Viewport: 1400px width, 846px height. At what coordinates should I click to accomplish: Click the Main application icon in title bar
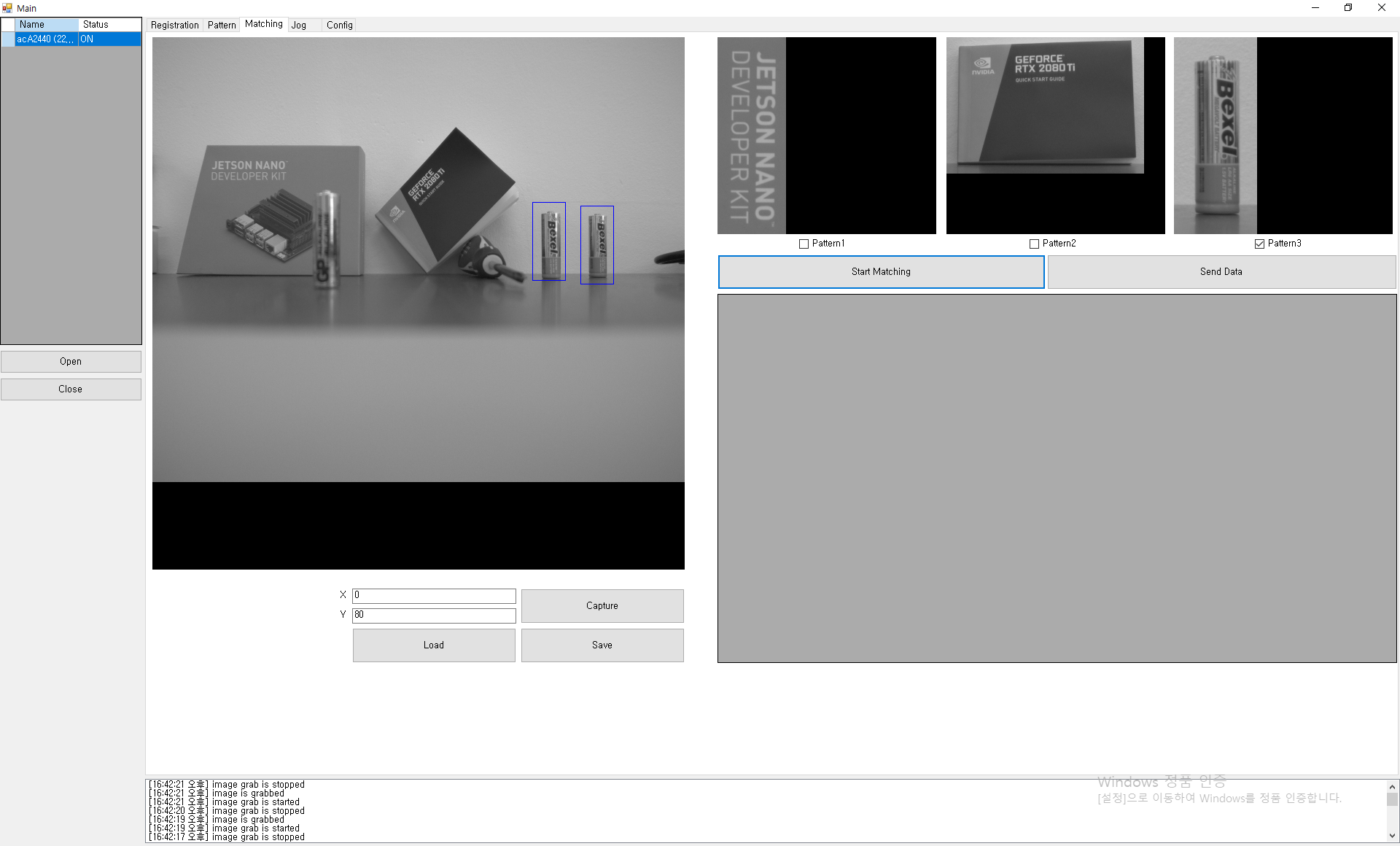(7, 8)
